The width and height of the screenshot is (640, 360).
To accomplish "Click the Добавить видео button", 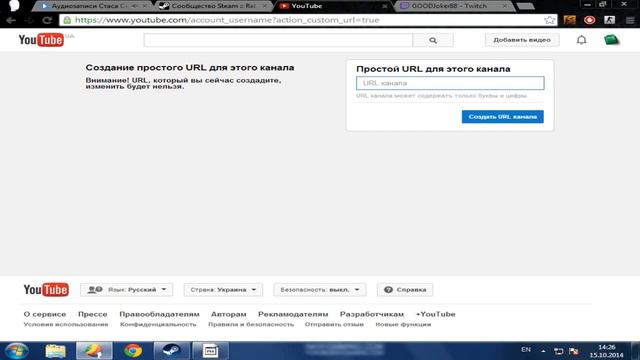I will tap(522, 40).
